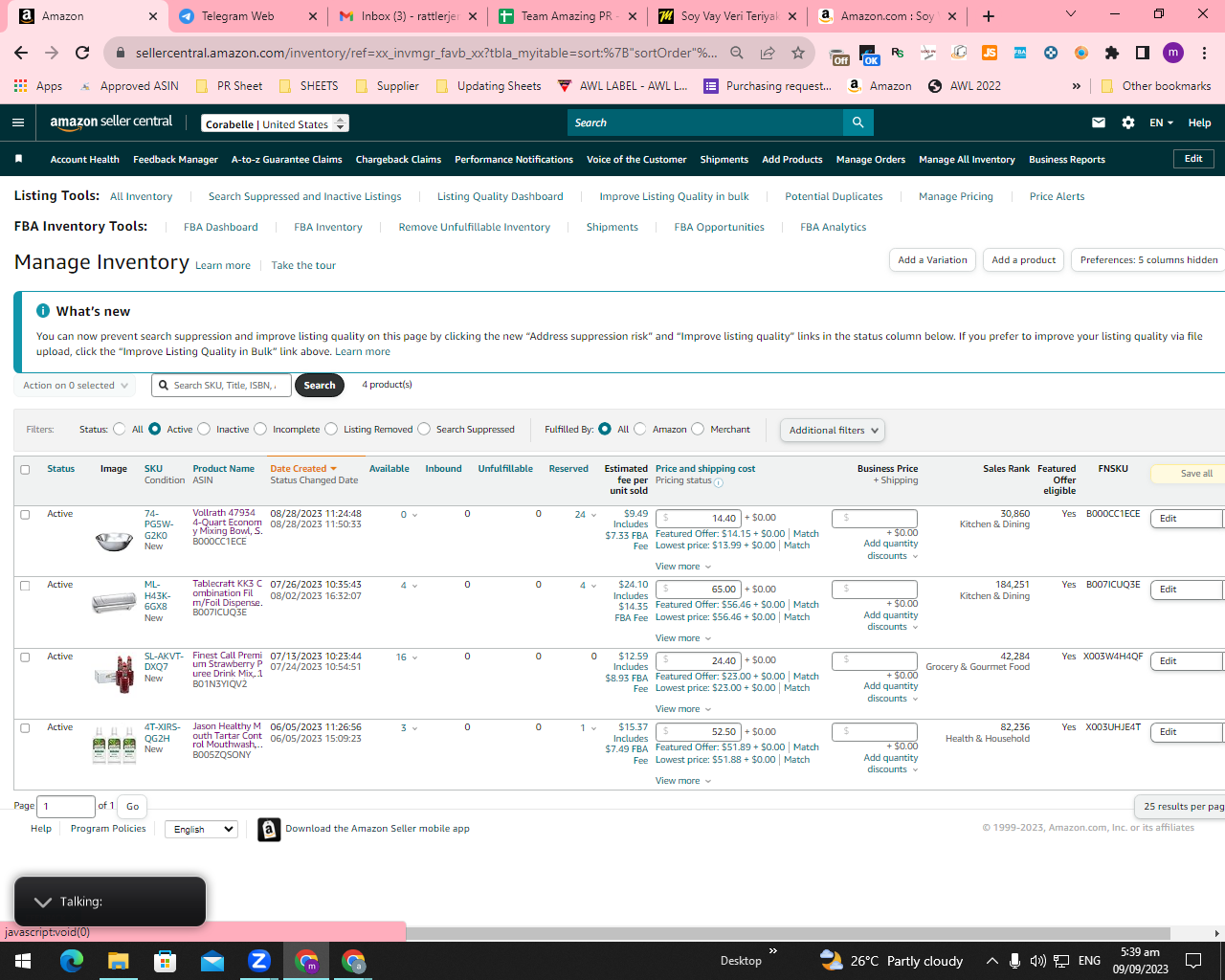
Task: Expand View more for the Tablecraft row
Action: [683, 638]
